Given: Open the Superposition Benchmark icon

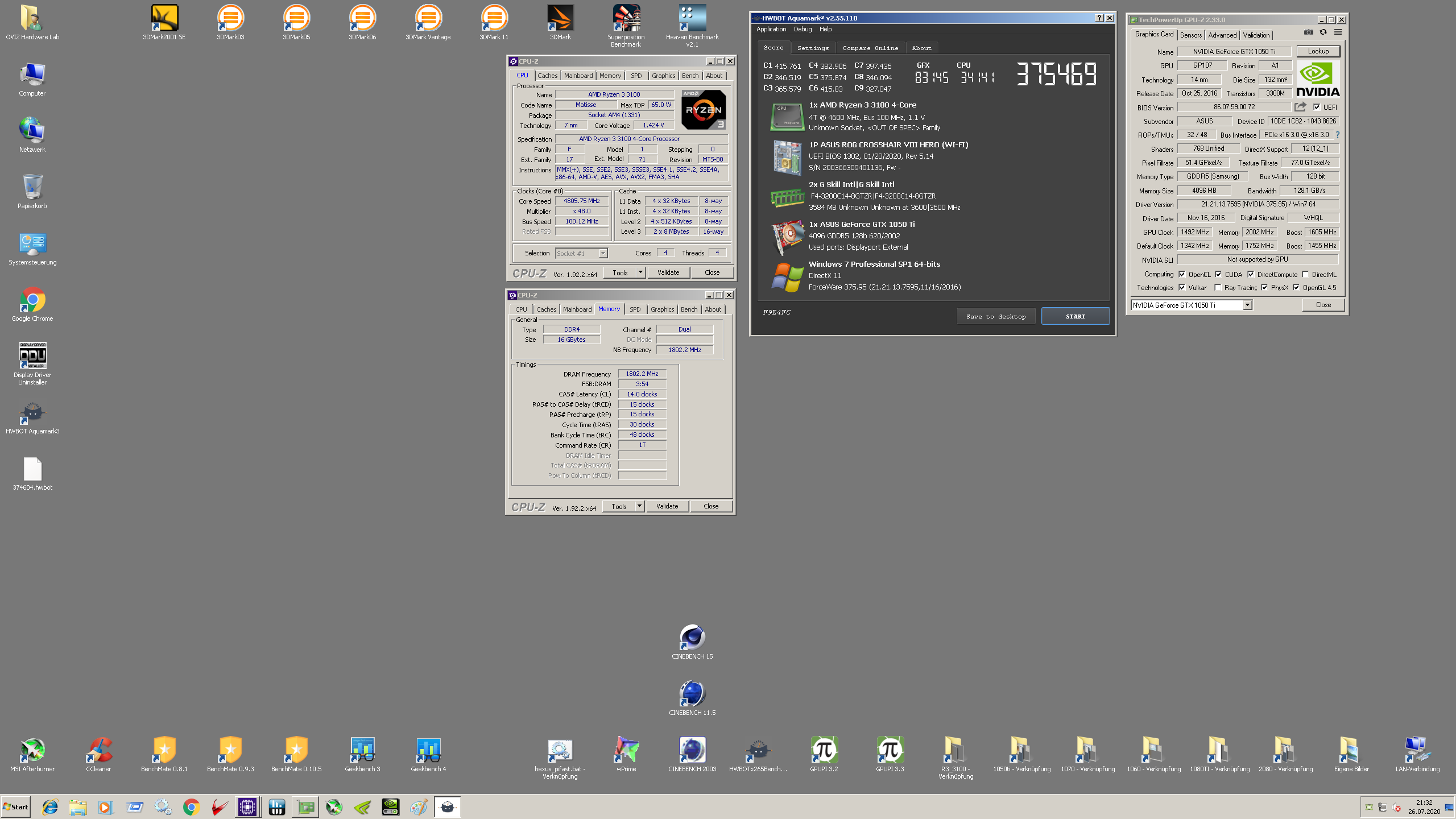Looking at the screenshot, I should 626,26.
